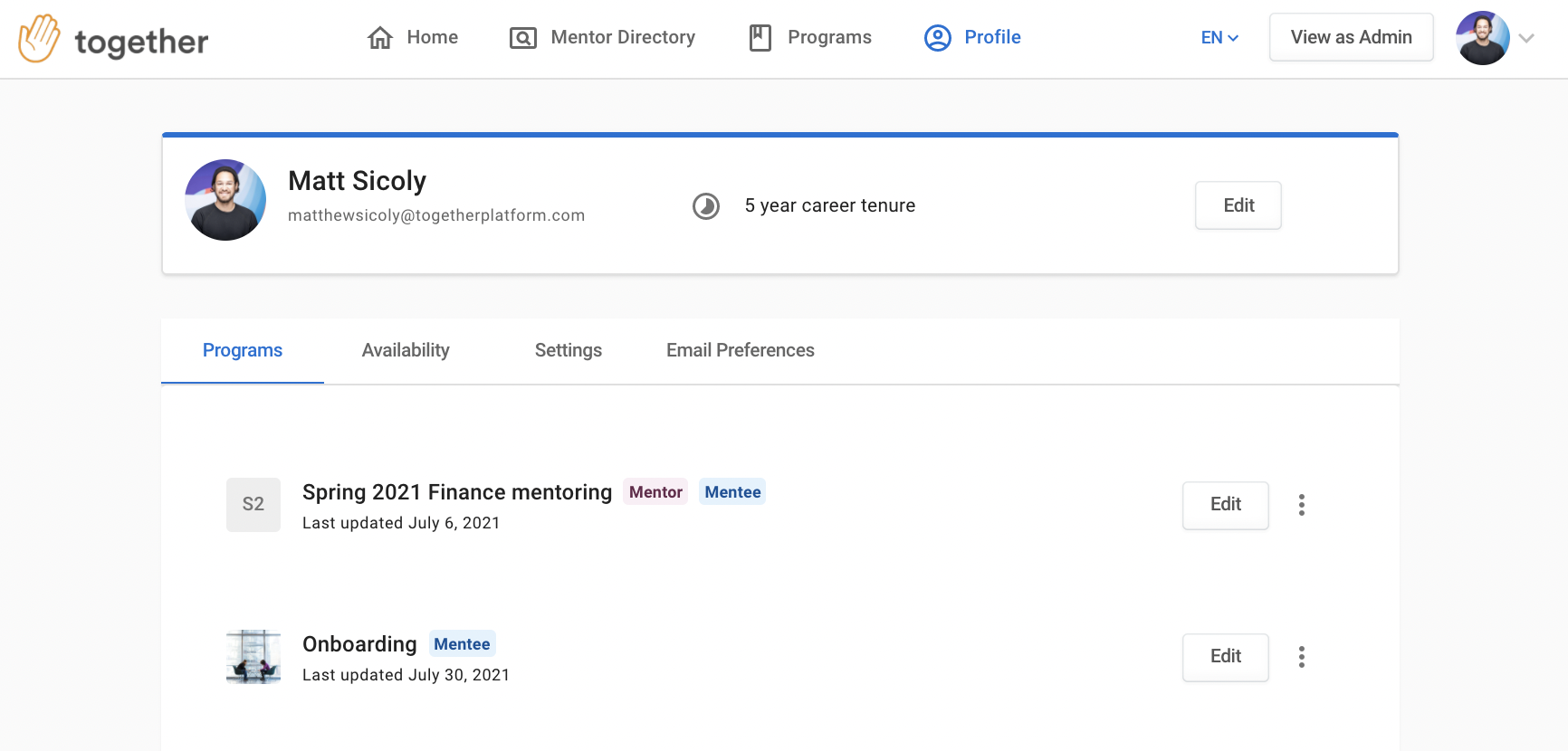
Task: Switch to the Programs tab
Action: click(x=243, y=350)
